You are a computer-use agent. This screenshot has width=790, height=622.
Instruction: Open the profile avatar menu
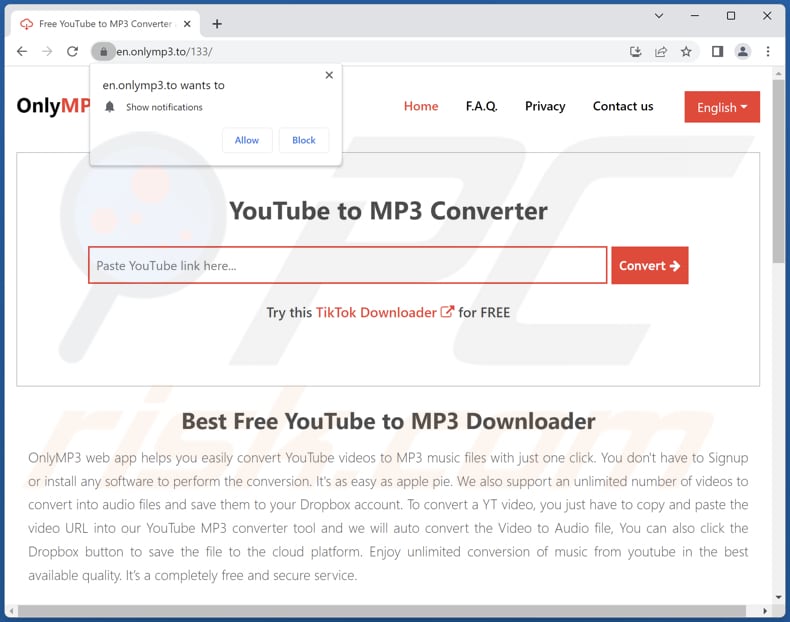point(743,51)
